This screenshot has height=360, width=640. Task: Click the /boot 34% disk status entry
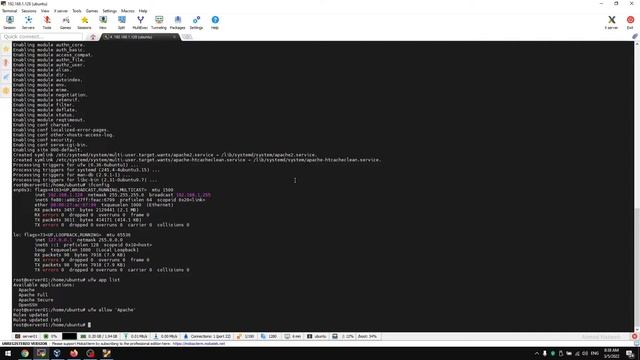click(367, 336)
